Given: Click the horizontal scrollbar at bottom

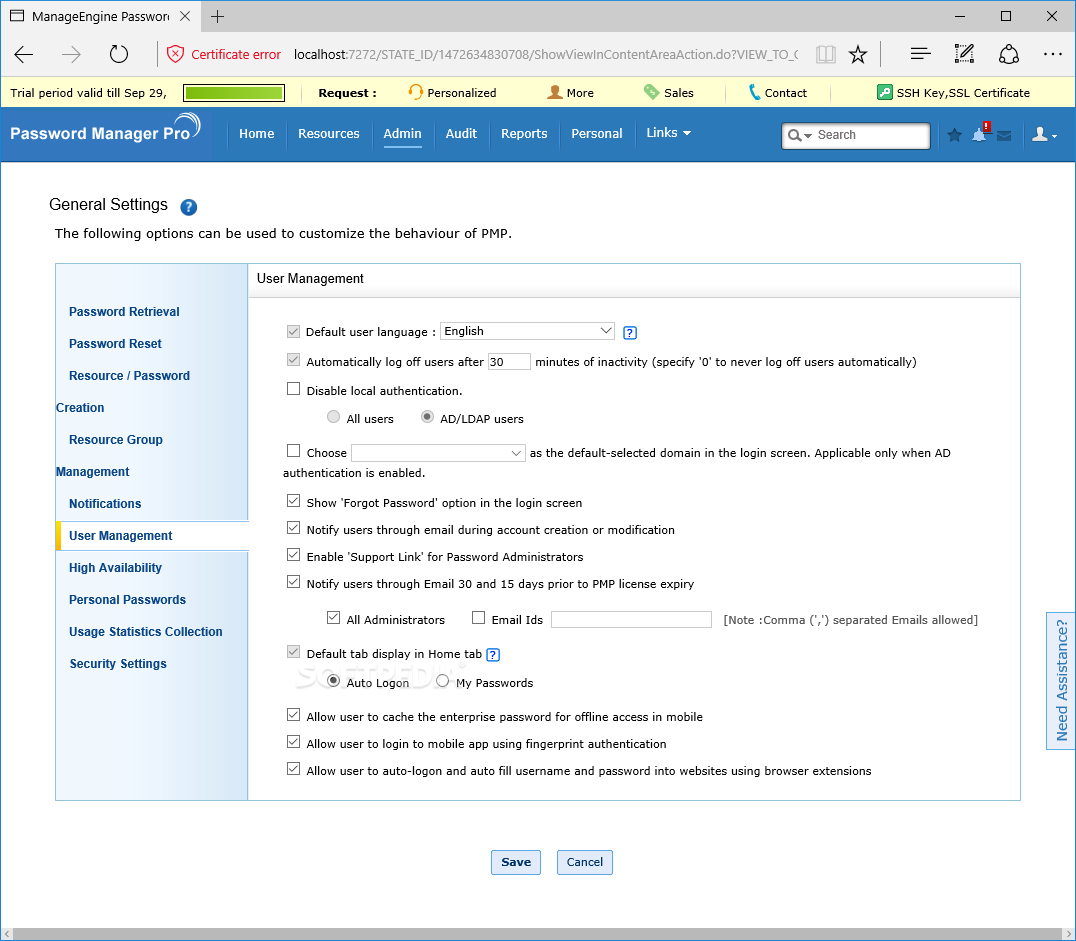Looking at the screenshot, I should 538,934.
